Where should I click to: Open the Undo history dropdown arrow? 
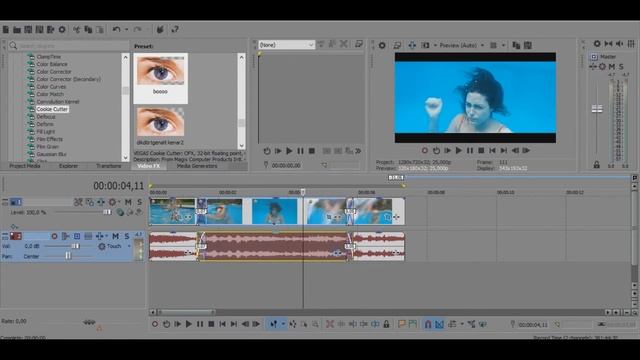pos(127,29)
